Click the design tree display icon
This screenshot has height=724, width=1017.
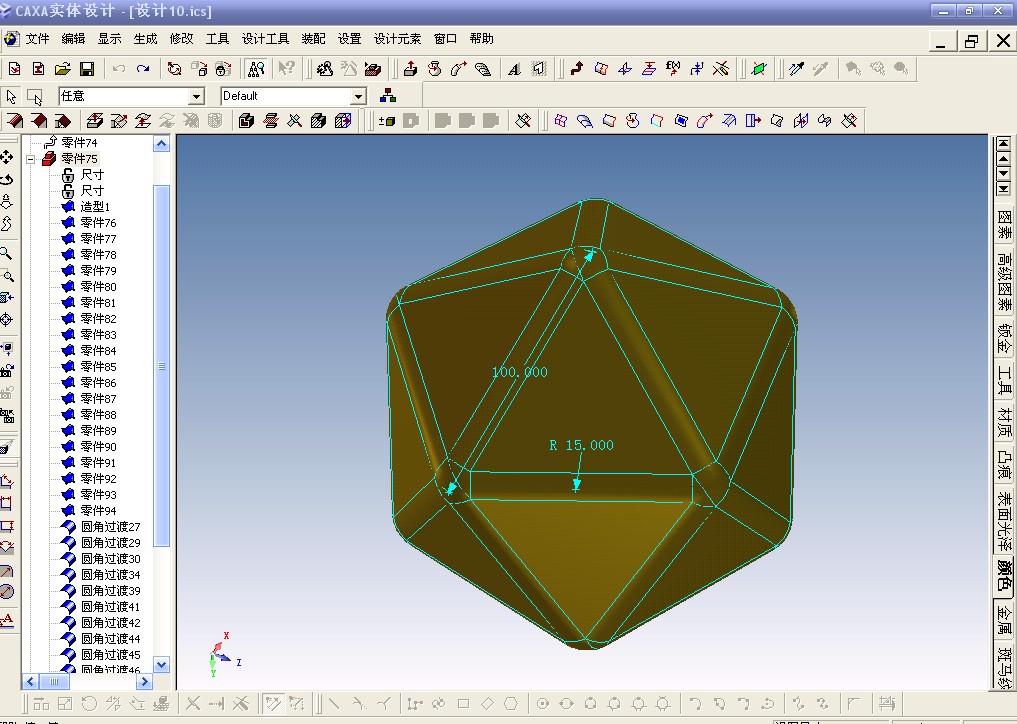click(x=256, y=69)
